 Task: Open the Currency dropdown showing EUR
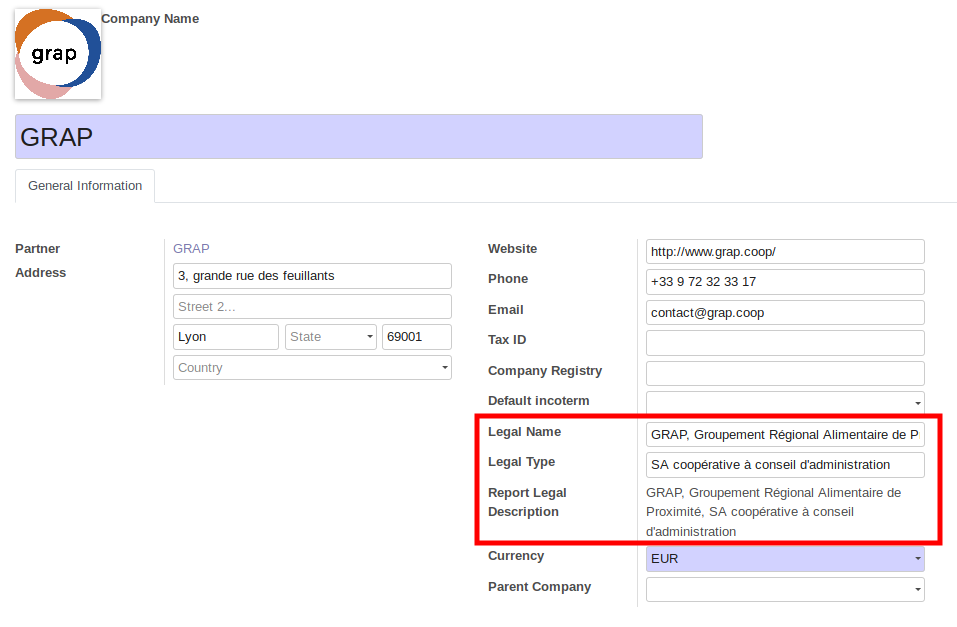coord(785,559)
